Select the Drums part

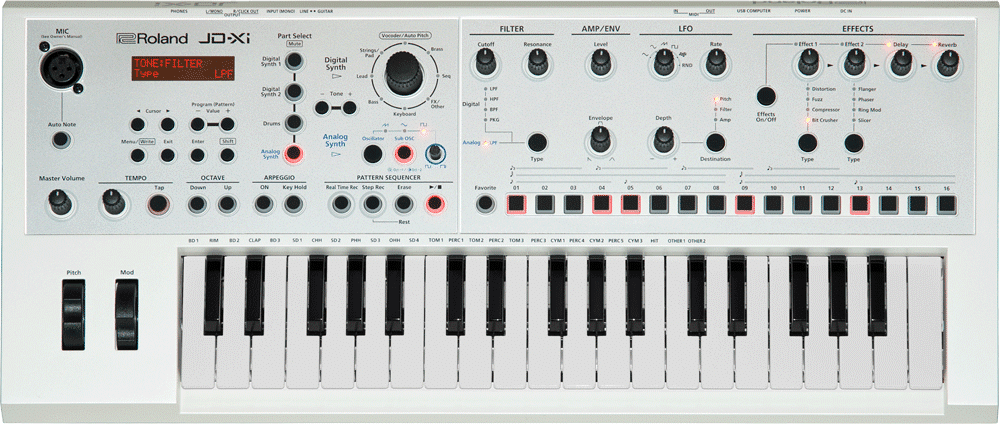(x=294, y=122)
